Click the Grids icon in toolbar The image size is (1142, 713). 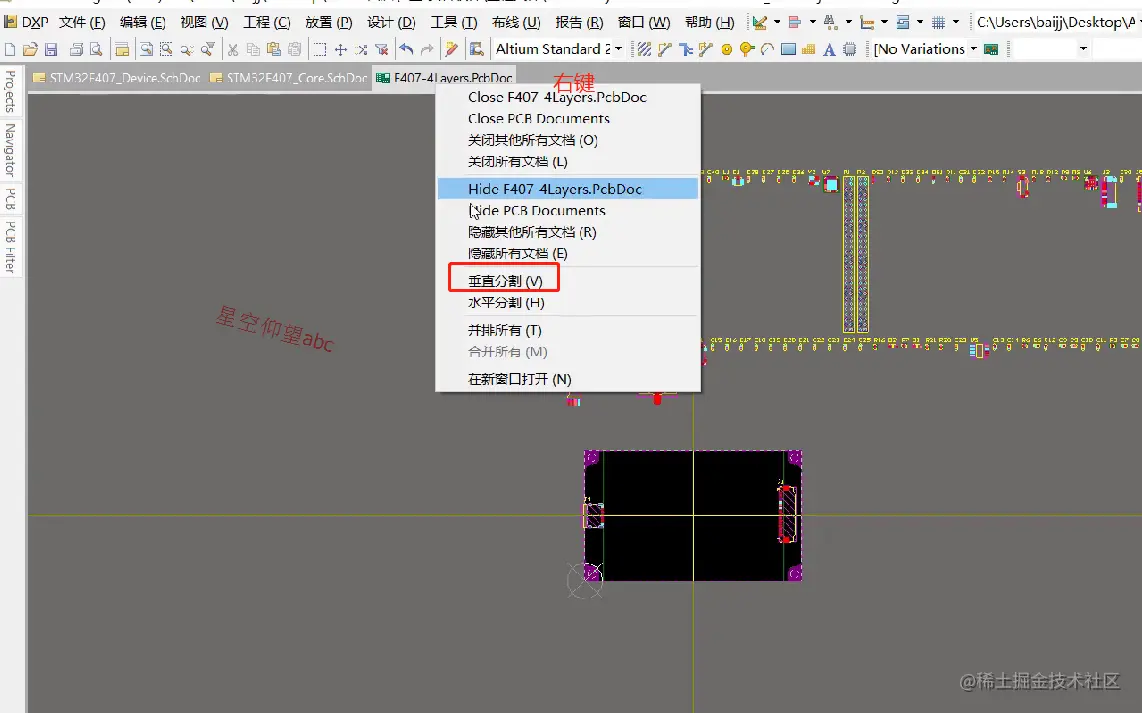coord(939,23)
